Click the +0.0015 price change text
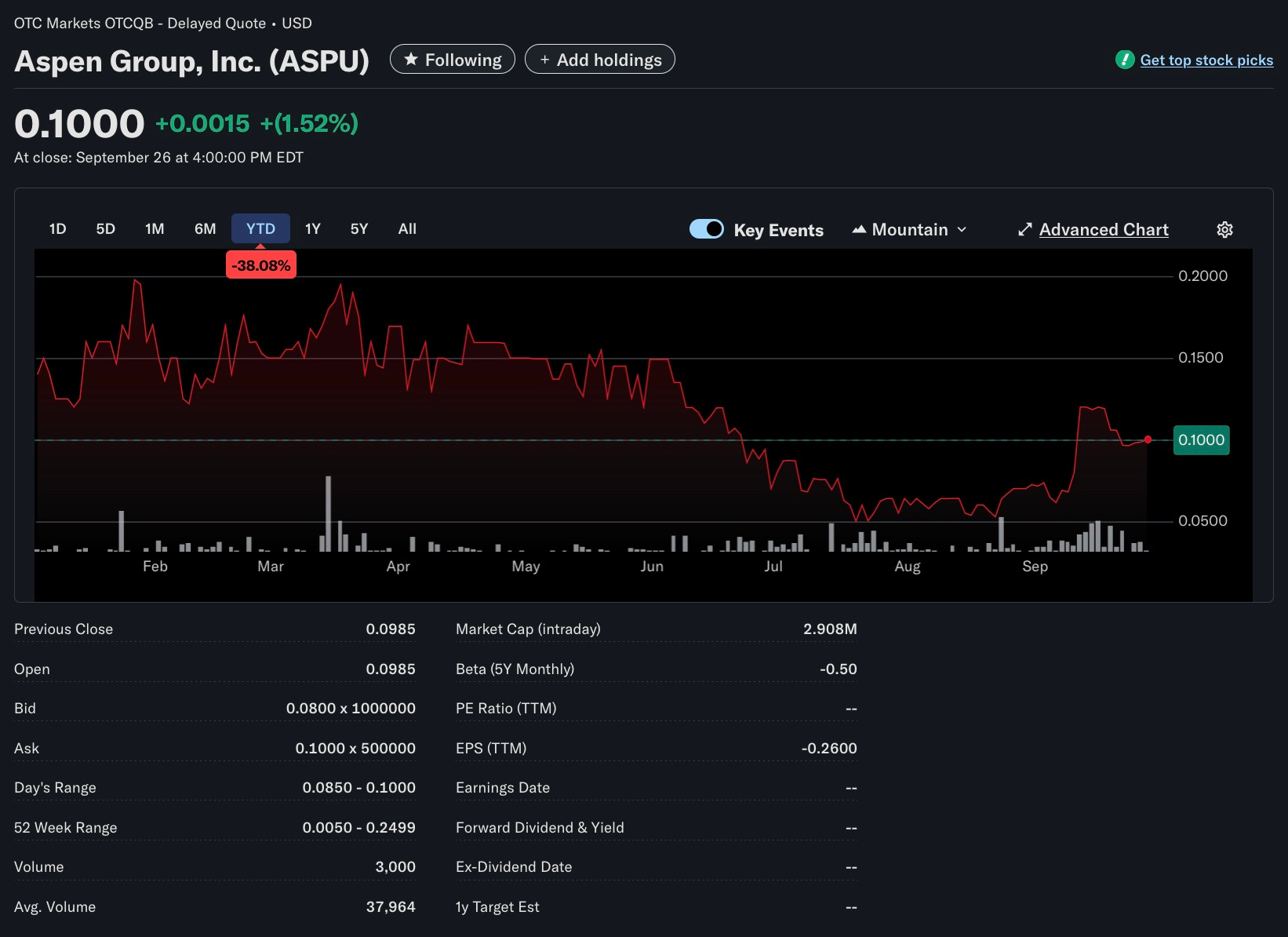The image size is (1288, 937). [x=202, y=123]
